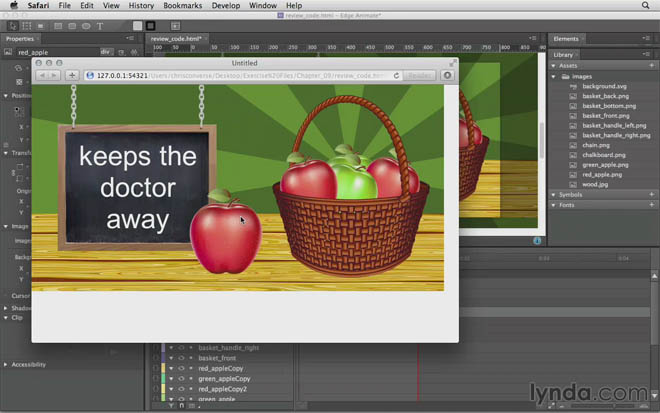Select basket_bottom.png in Library
The width and height of the screenshot is (660, 413).
tap(609, 106)
